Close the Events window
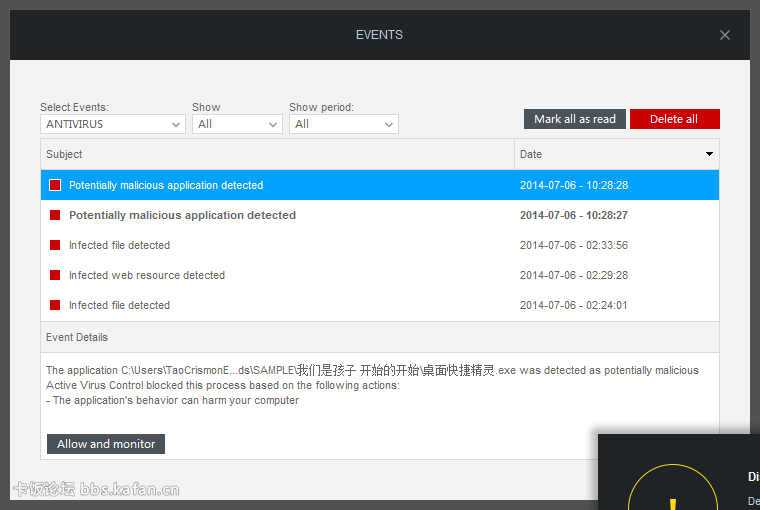760x510 pixels. click(x=725, y=35)
